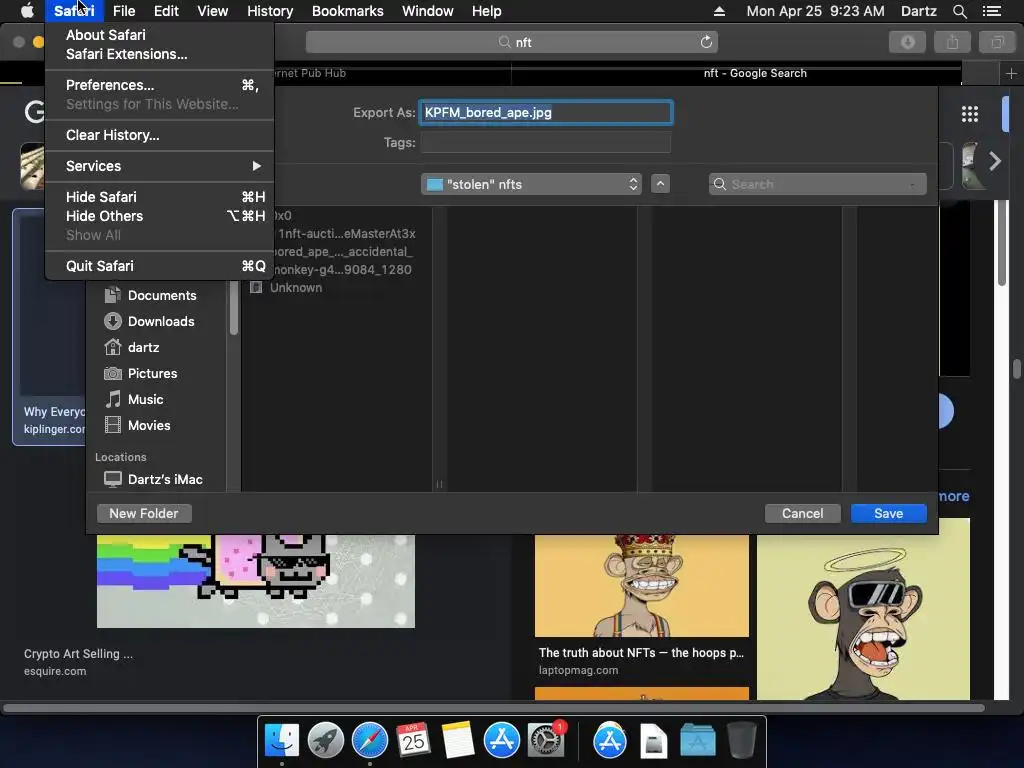Viewport: 1024px width, 768px height.
Task: Launch Launchpad rocket icon in the Dock
Action: coord(325,740)
